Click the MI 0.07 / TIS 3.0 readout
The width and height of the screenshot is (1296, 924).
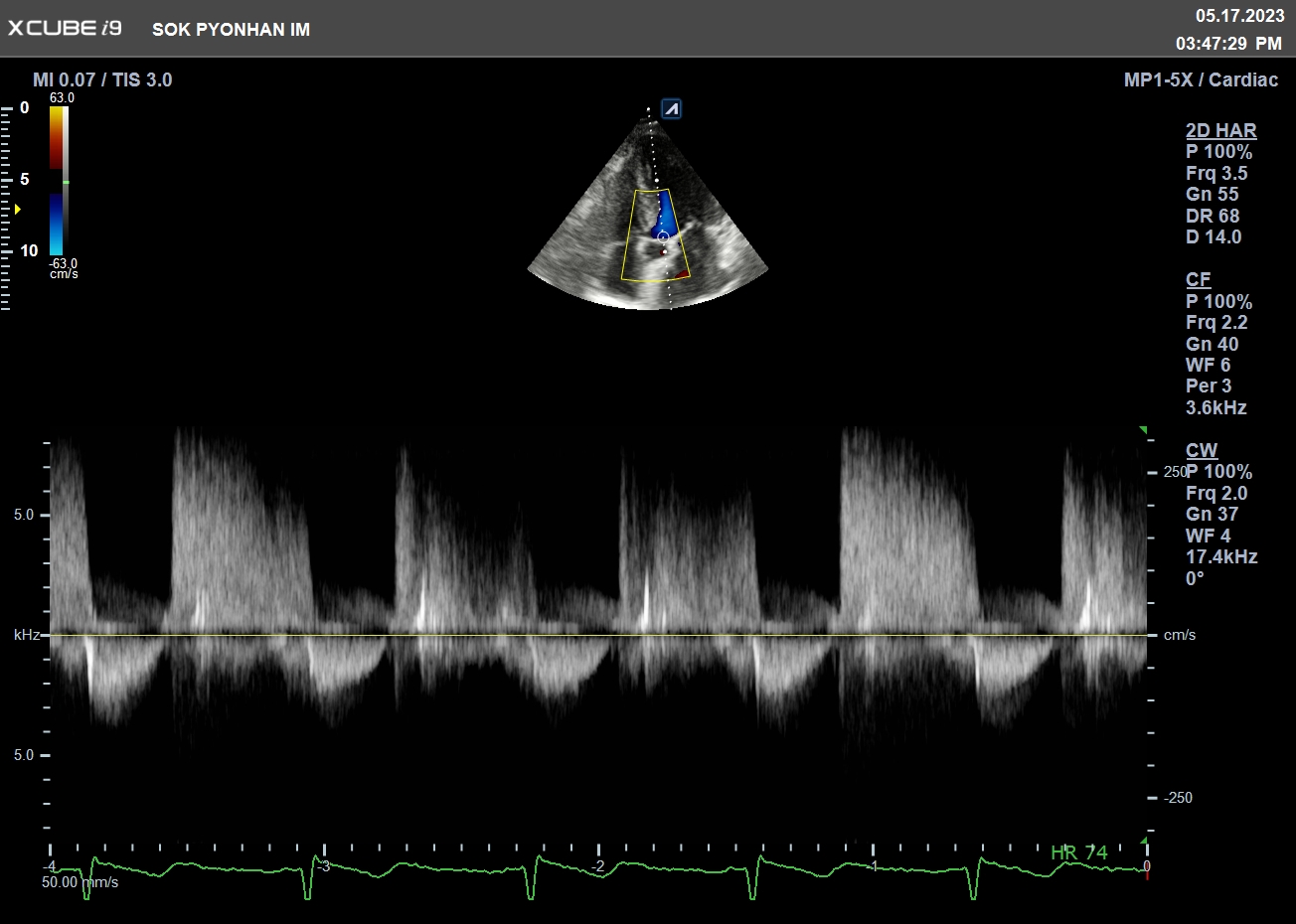click(x=102, y=79)
